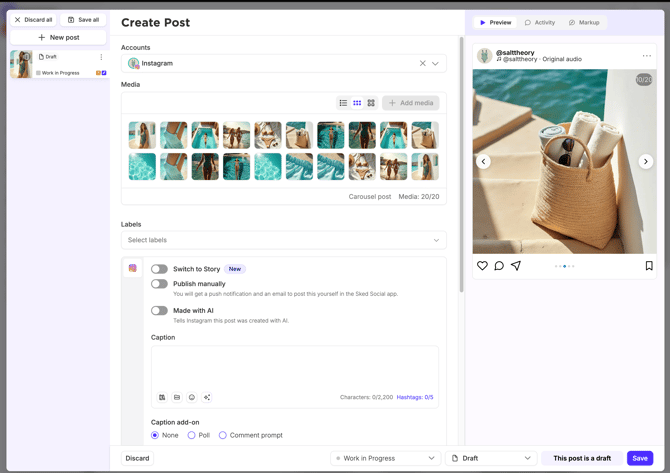Expand the Accounts dropdown chevron
Viewport: 670px width, 473px height.
click(435, 63)
